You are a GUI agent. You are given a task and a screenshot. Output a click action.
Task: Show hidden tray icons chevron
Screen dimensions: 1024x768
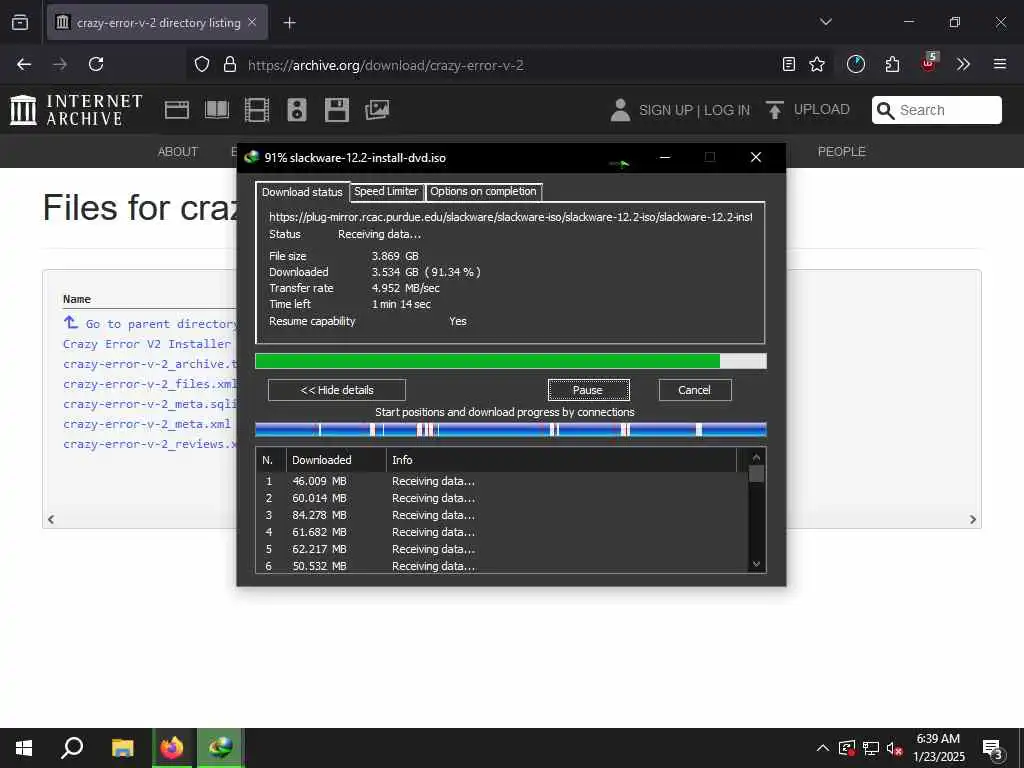coord(823,748)
